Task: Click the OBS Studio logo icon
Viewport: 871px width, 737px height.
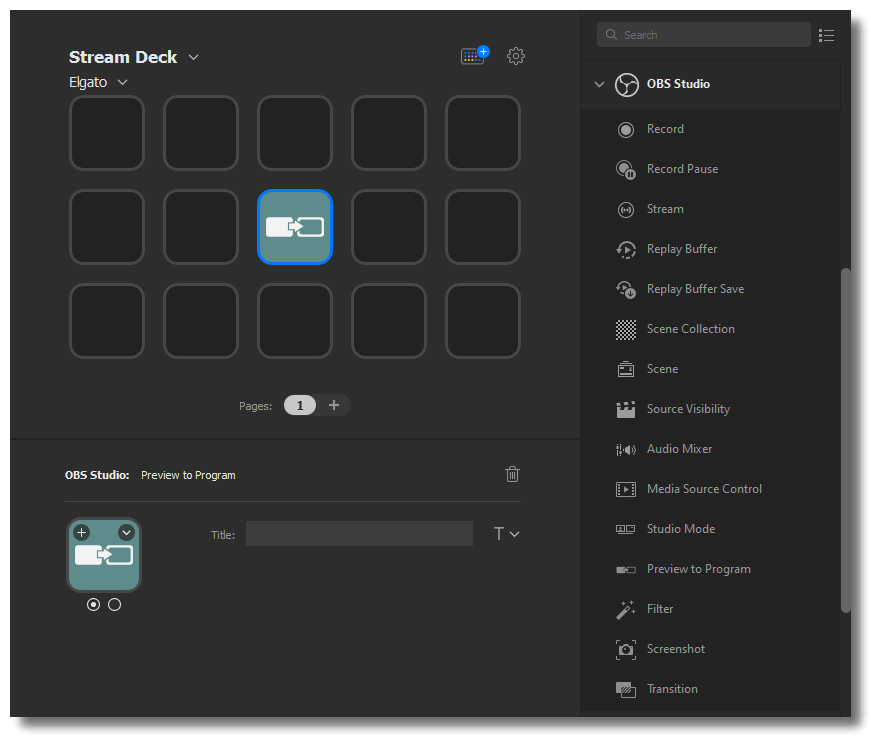Action: pos(627,85)
